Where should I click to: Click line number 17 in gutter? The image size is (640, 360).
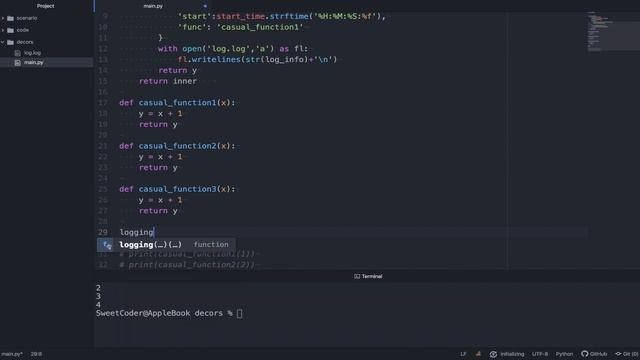103,103
